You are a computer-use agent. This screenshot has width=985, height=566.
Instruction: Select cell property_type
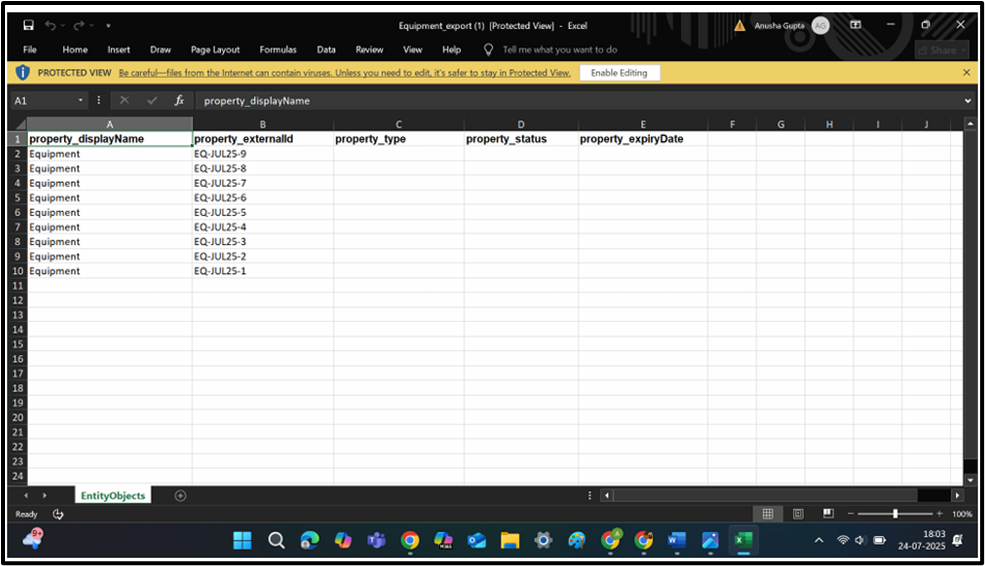click(x=398, y=139)
